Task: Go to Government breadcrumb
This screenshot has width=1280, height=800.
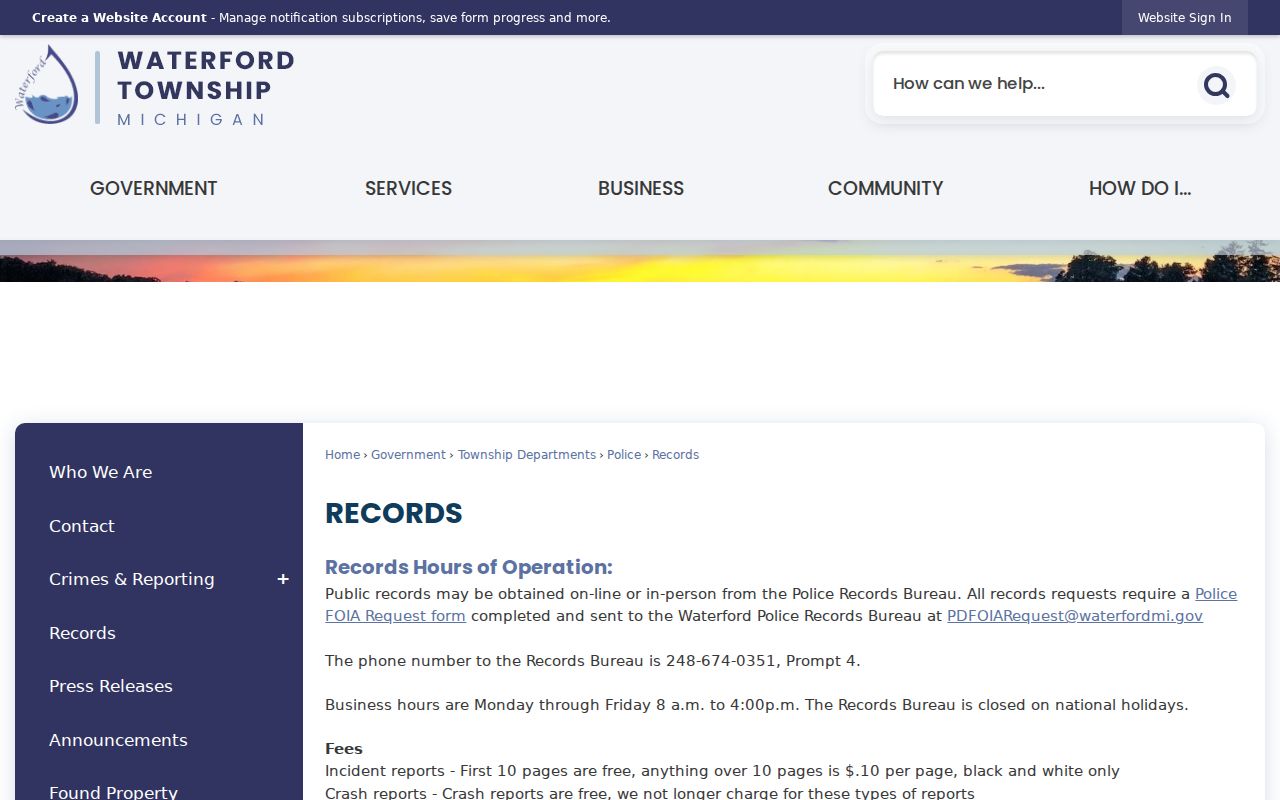Action: [x=408, y=455]
